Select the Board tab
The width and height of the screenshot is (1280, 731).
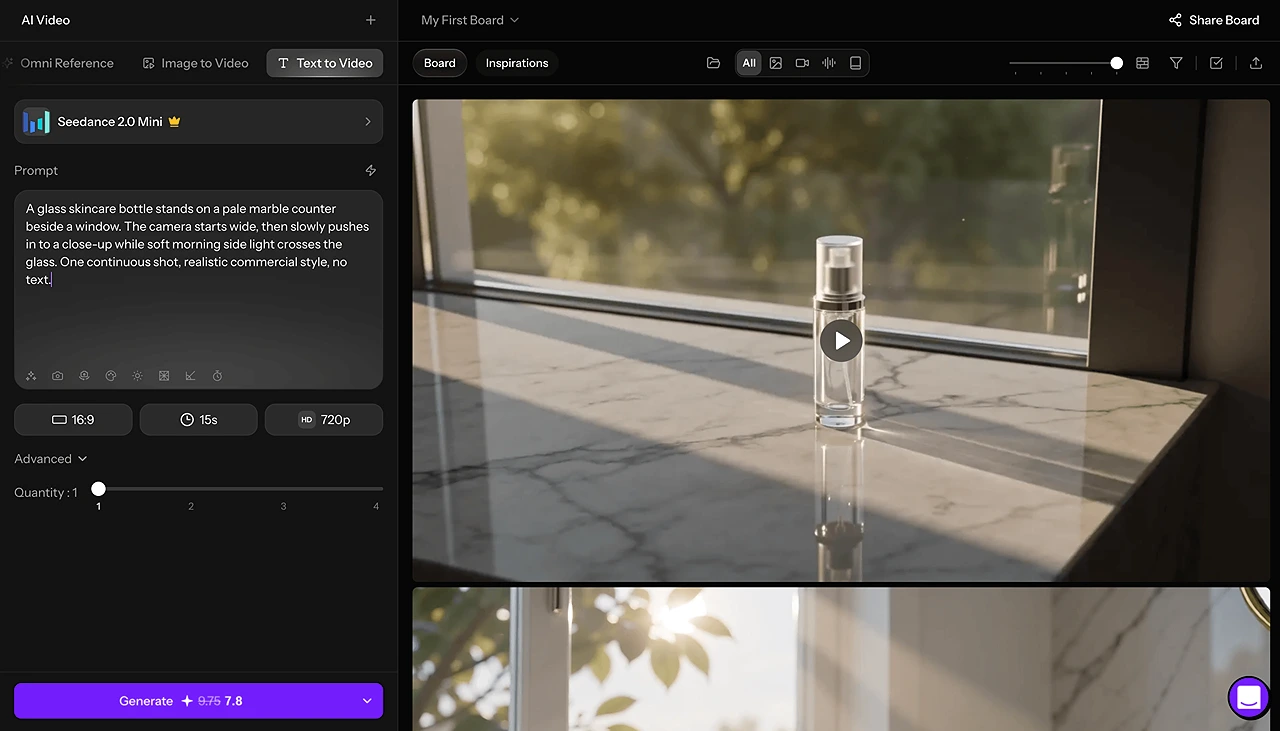point(440,63)
